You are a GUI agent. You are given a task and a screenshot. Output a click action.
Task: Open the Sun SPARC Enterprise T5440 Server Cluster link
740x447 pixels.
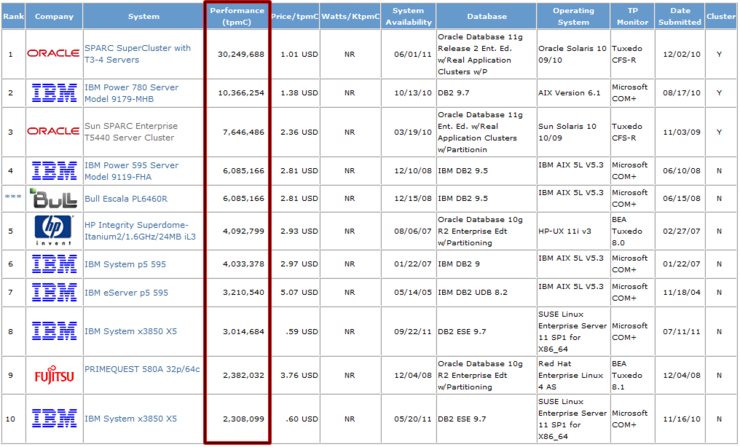pyautogui.click(x=131, y=132)
